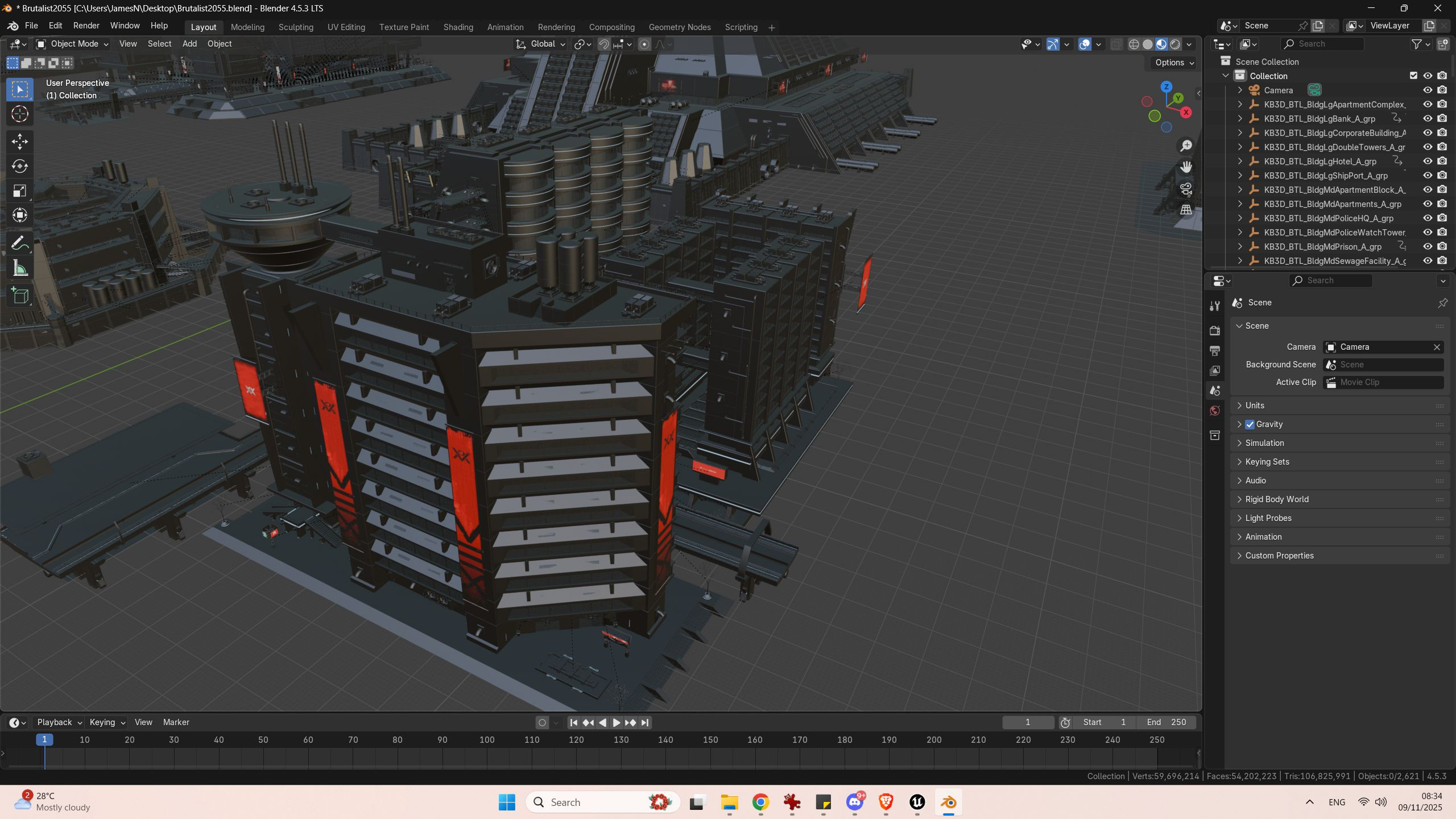The width and height of the screenshot is (1456, 819).
Task: Select the Add Cube tool
Action: tap(20, 296)
